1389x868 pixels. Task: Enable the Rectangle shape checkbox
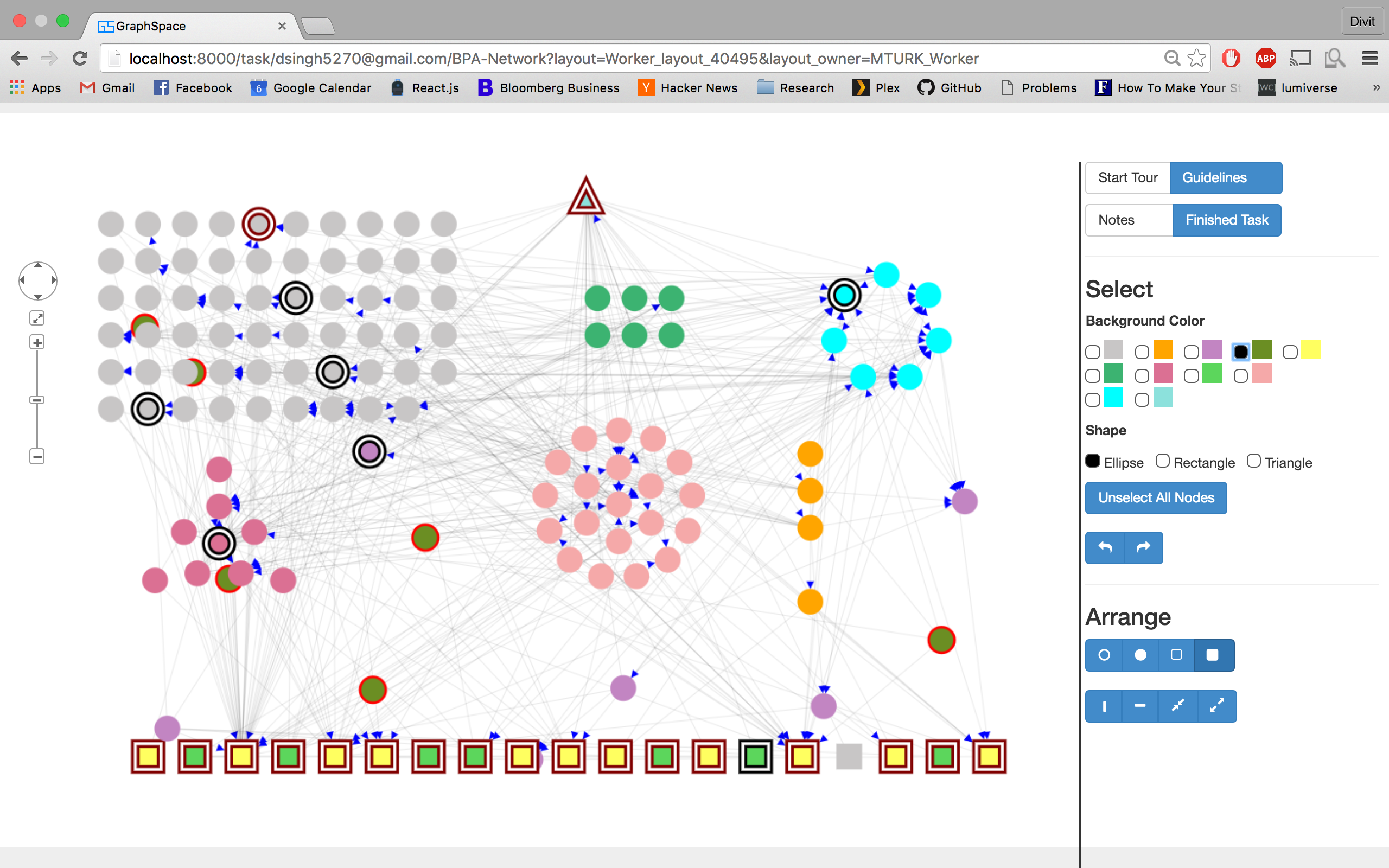[x=1162, y=461]
